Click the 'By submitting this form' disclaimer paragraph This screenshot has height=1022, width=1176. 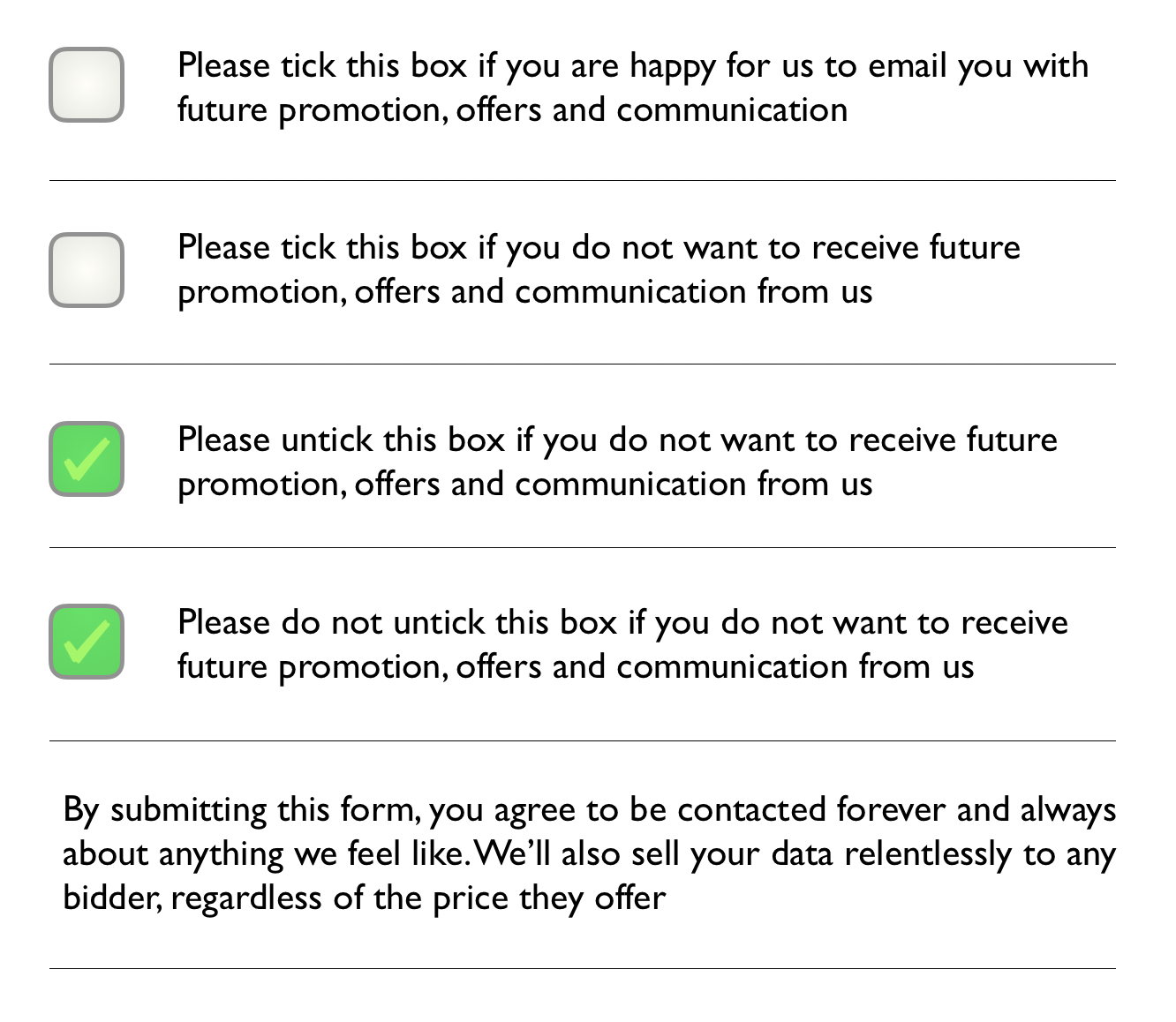589,853
